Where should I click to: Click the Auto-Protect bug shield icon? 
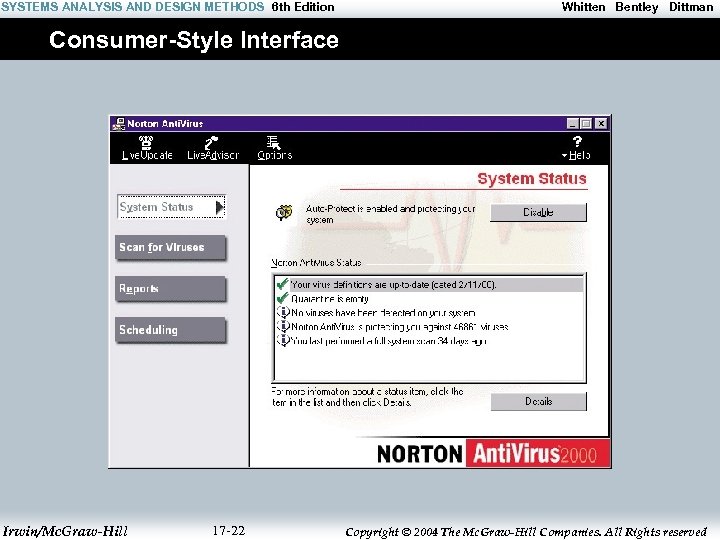(x=284, y=212)
